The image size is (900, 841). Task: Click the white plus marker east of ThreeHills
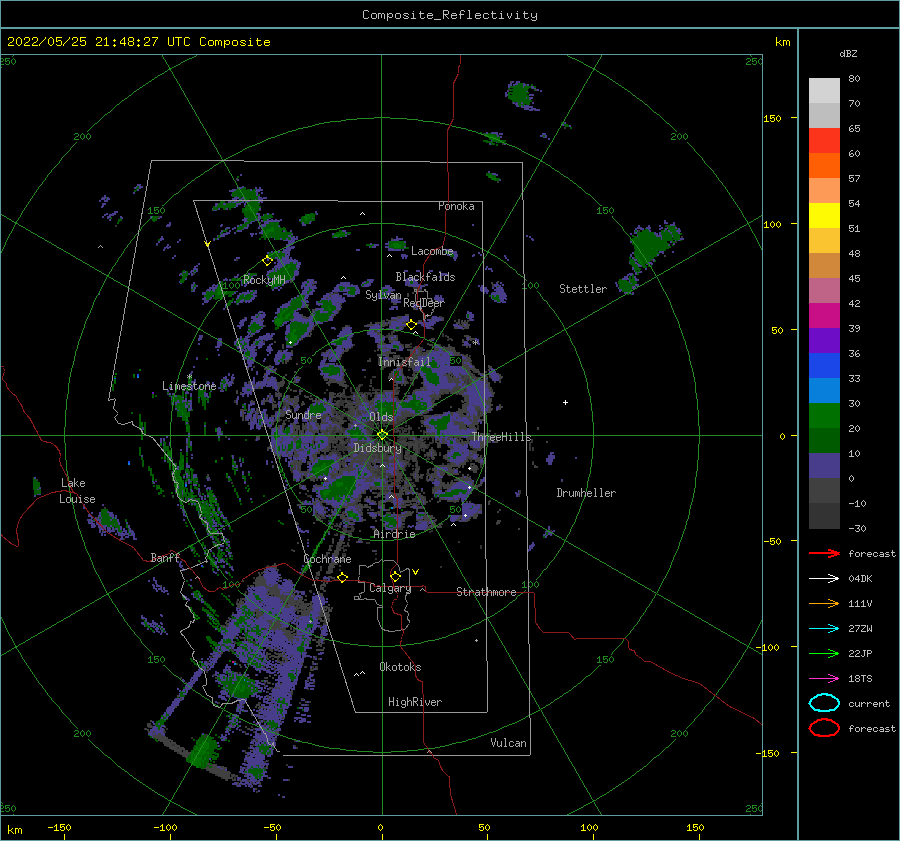tap(565, 402)
